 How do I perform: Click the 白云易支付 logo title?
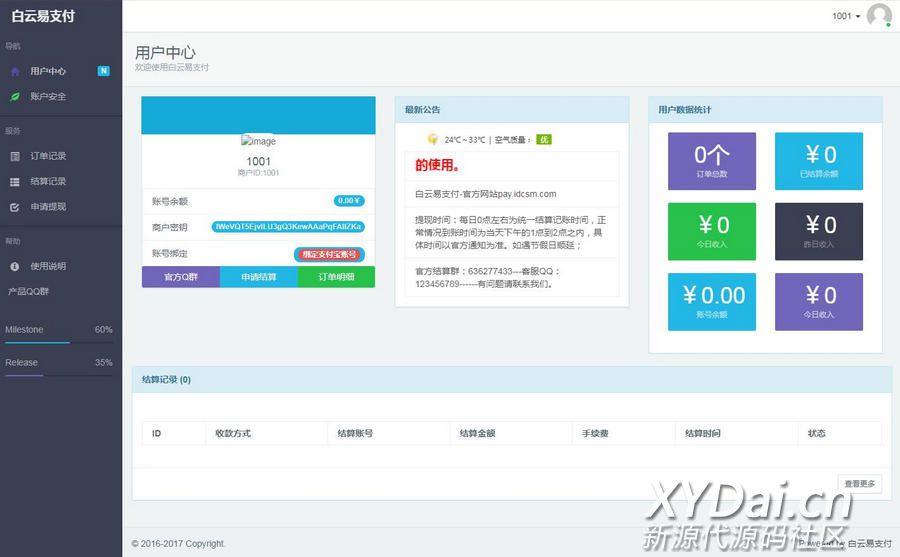point(43,16)
